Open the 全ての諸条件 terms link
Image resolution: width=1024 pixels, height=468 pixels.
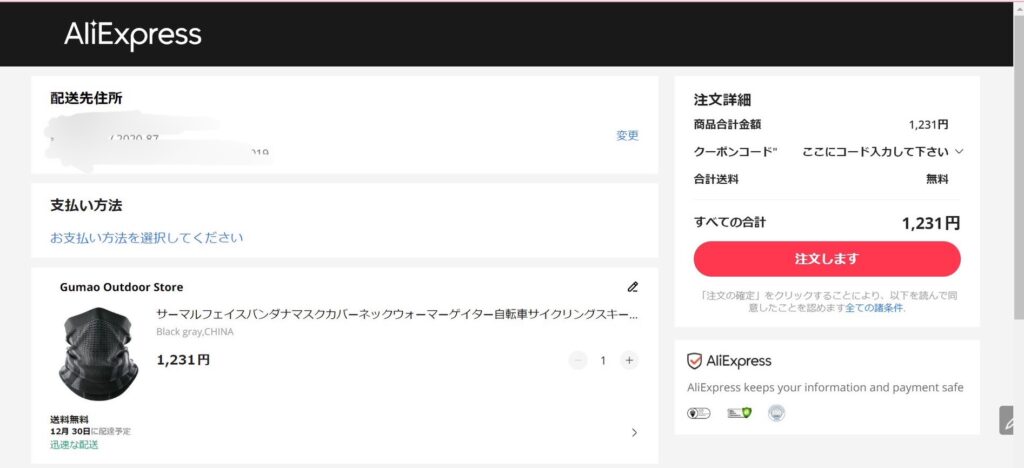tap(873, 308)
